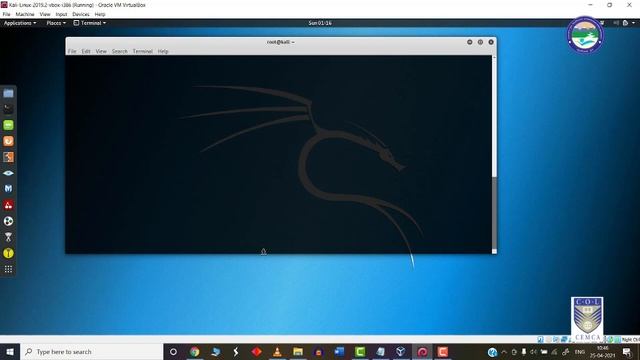640x360 pixels.
Task: Click the lightning bolt icon in the taskbar
Action: pos(236,351)
